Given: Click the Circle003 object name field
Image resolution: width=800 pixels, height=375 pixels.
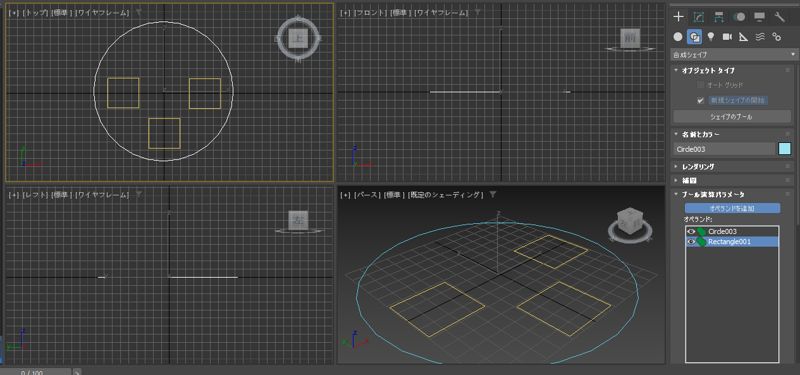Looking at the screenshot, I should pos(724,149).
